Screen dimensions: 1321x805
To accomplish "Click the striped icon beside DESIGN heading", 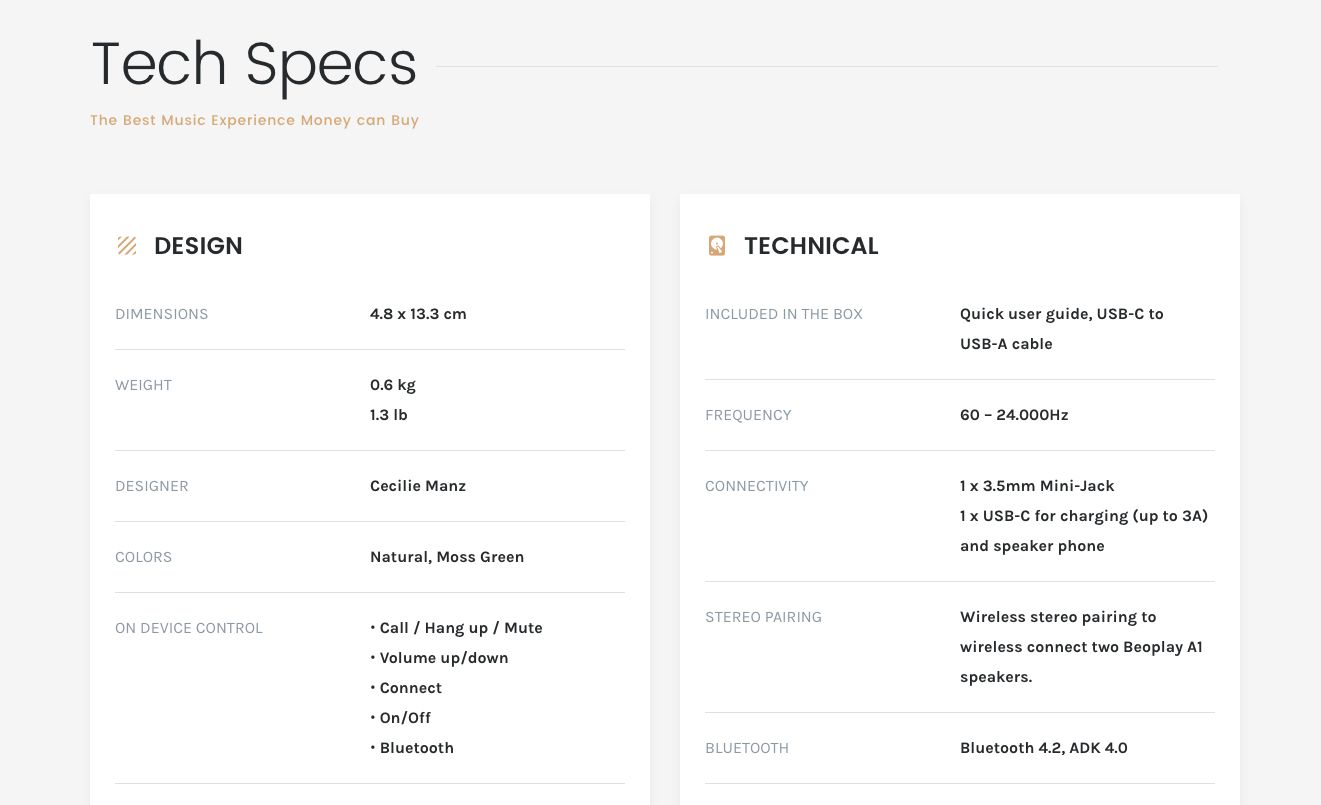I will [x=127, y=246].
